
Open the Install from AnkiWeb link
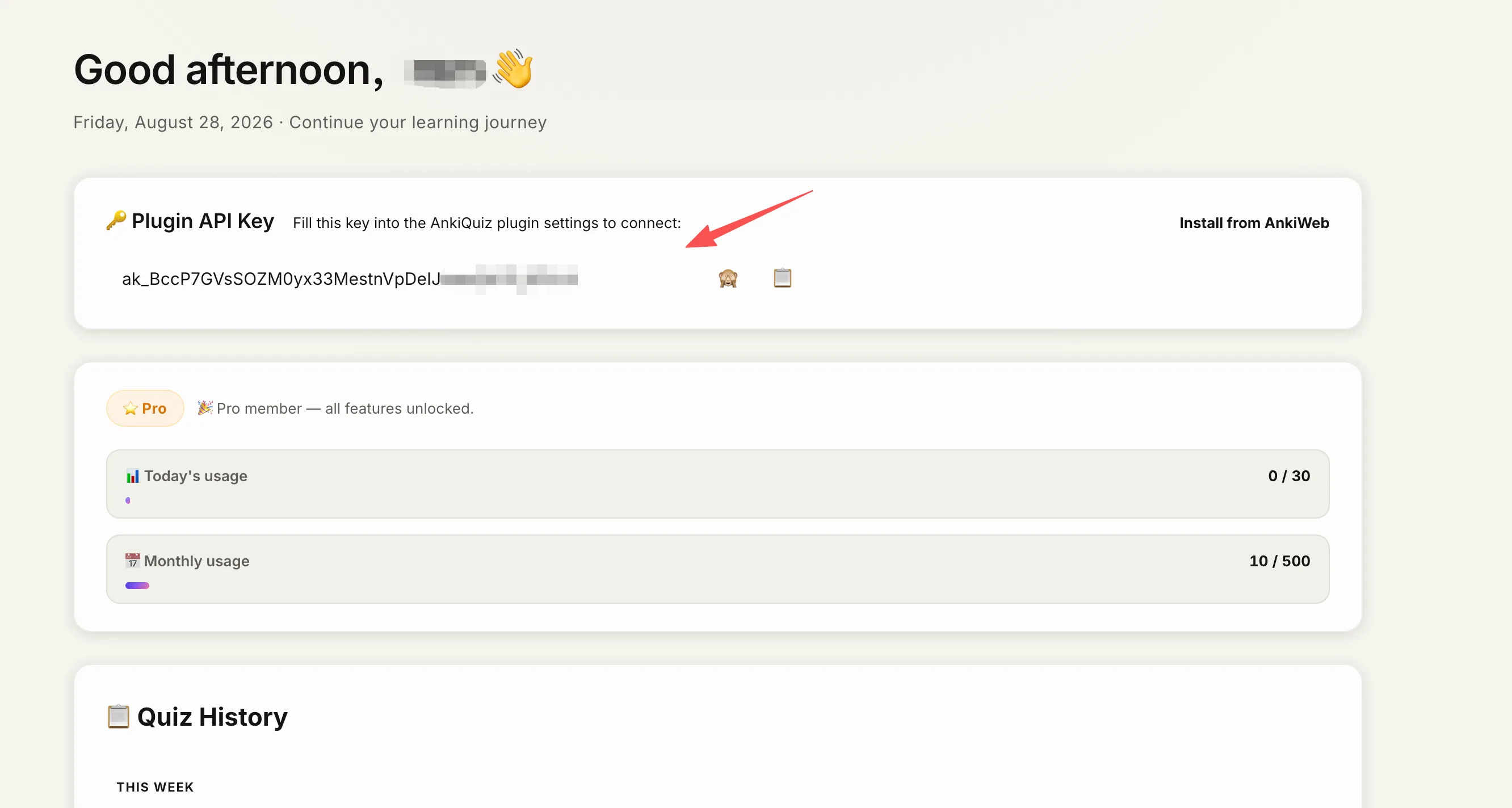[x=1254, y=223]
